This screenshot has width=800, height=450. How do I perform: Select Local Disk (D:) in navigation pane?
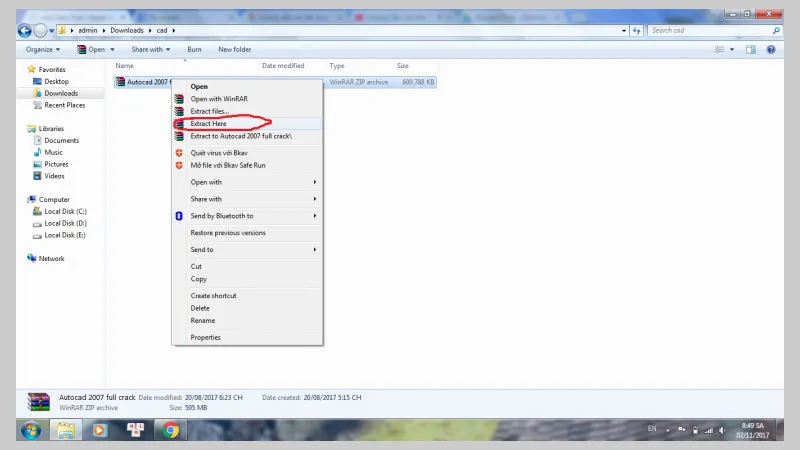66,223
